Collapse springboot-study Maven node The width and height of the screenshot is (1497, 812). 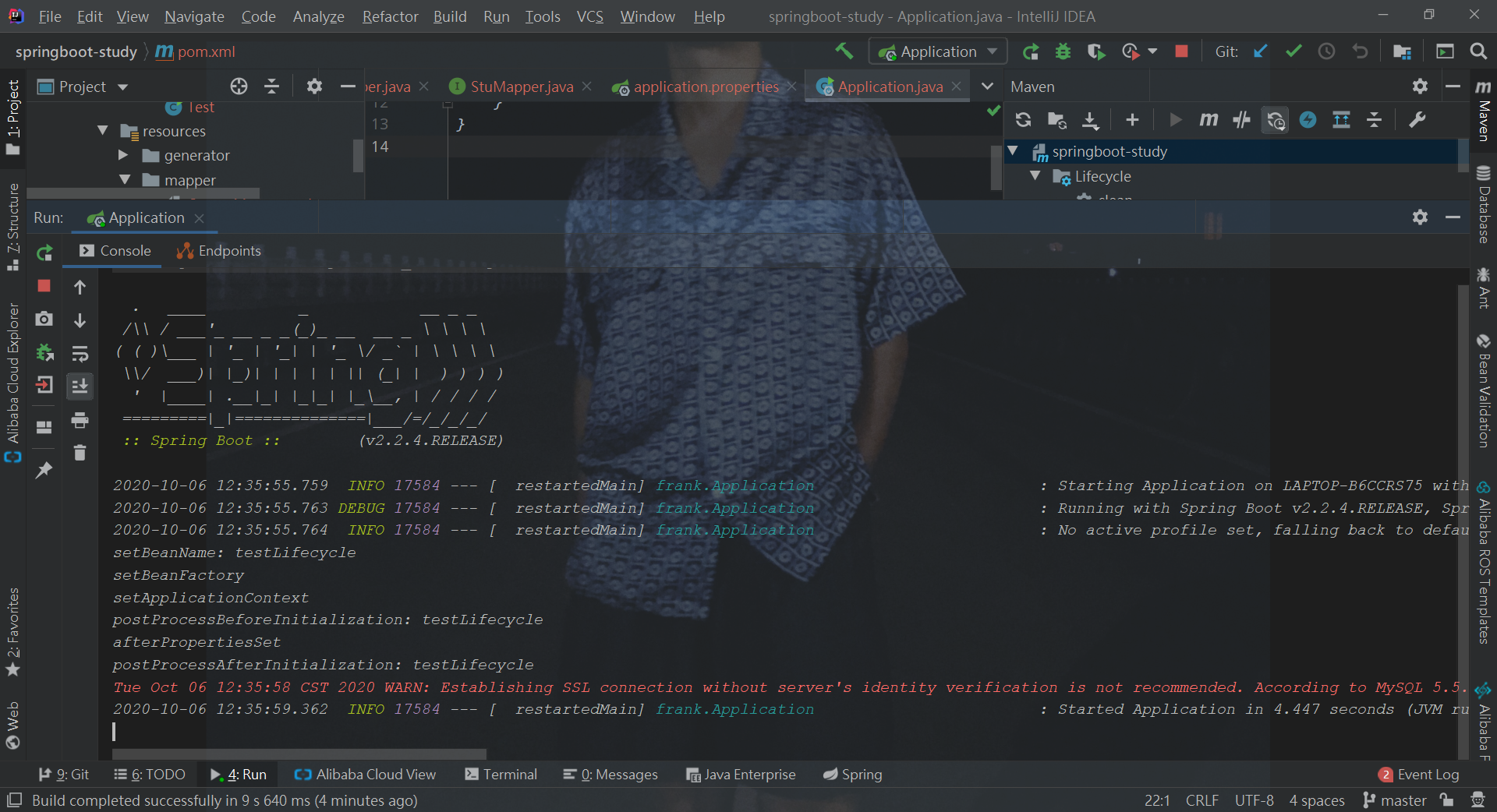tap(1013, 151)
